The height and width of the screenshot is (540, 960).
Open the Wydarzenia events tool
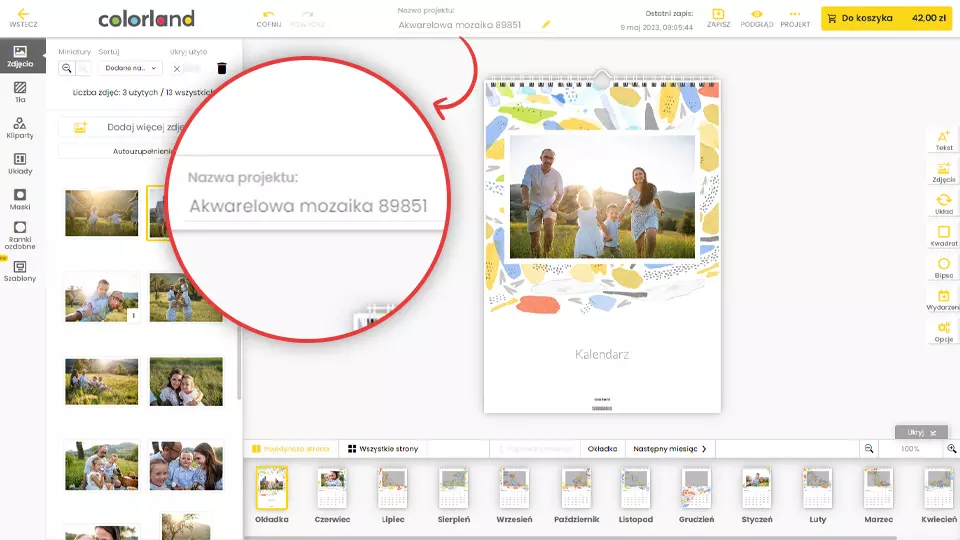[x=943, y=300]
